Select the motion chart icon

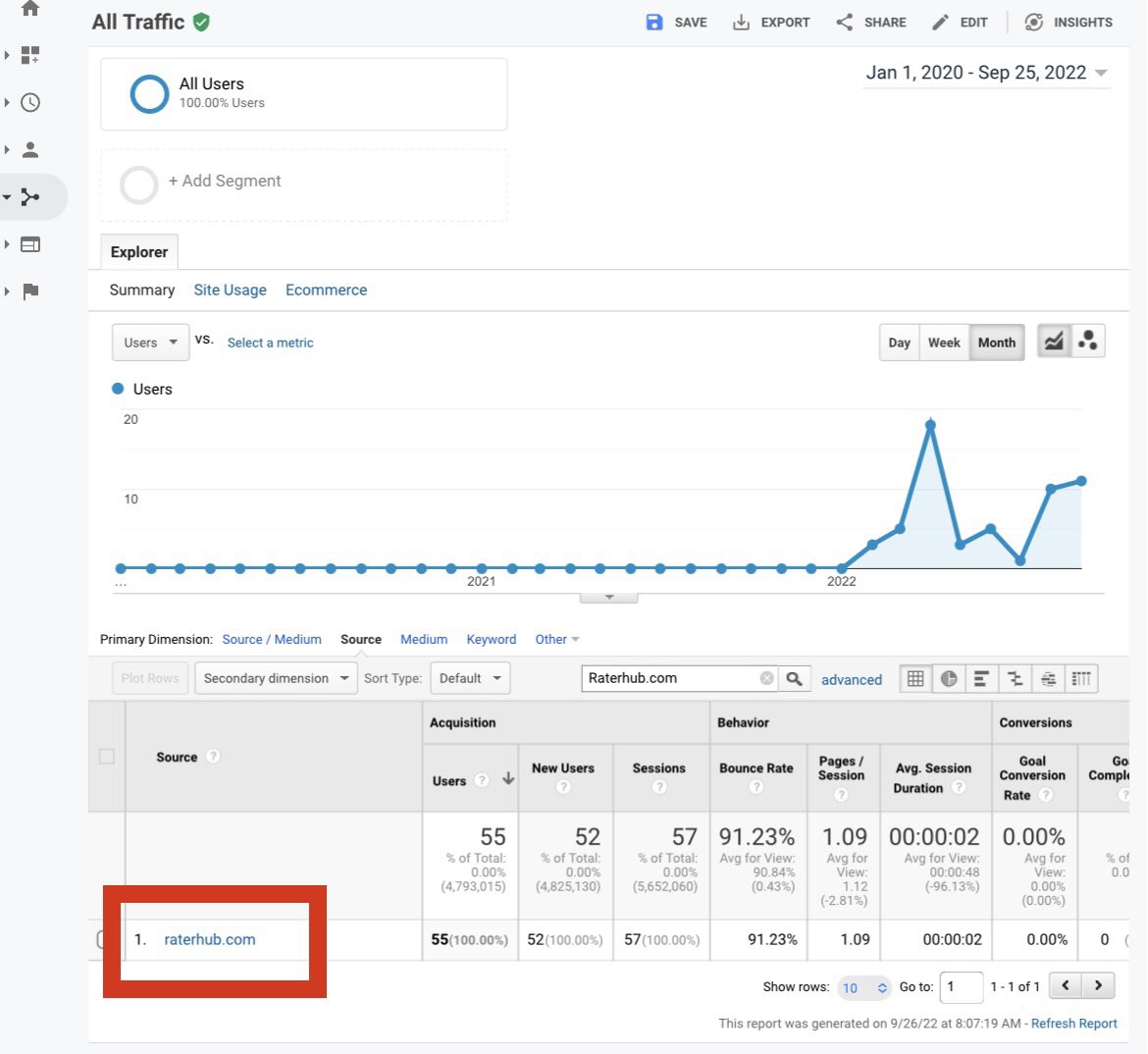click(x=1088, y=341)
